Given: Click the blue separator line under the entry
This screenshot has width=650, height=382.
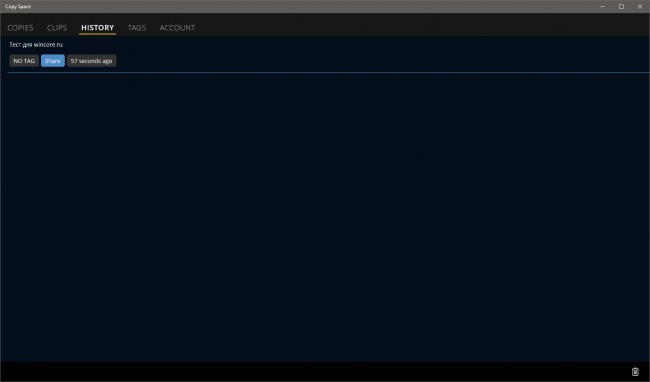Looking at the screenshot, I should 328,72.
